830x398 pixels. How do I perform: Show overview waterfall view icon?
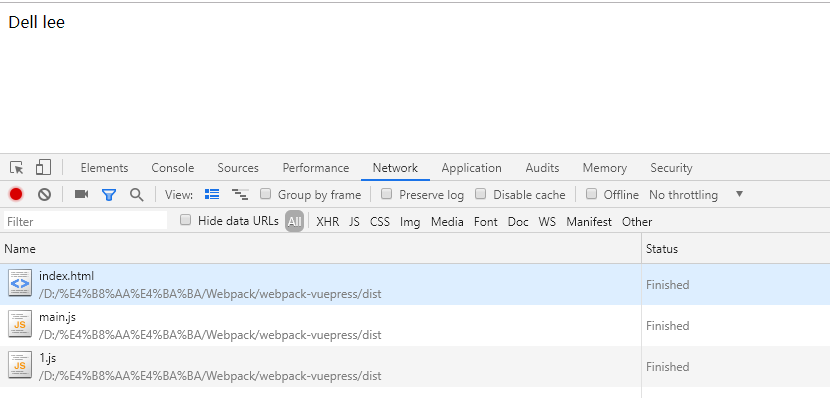coord(240,194)
